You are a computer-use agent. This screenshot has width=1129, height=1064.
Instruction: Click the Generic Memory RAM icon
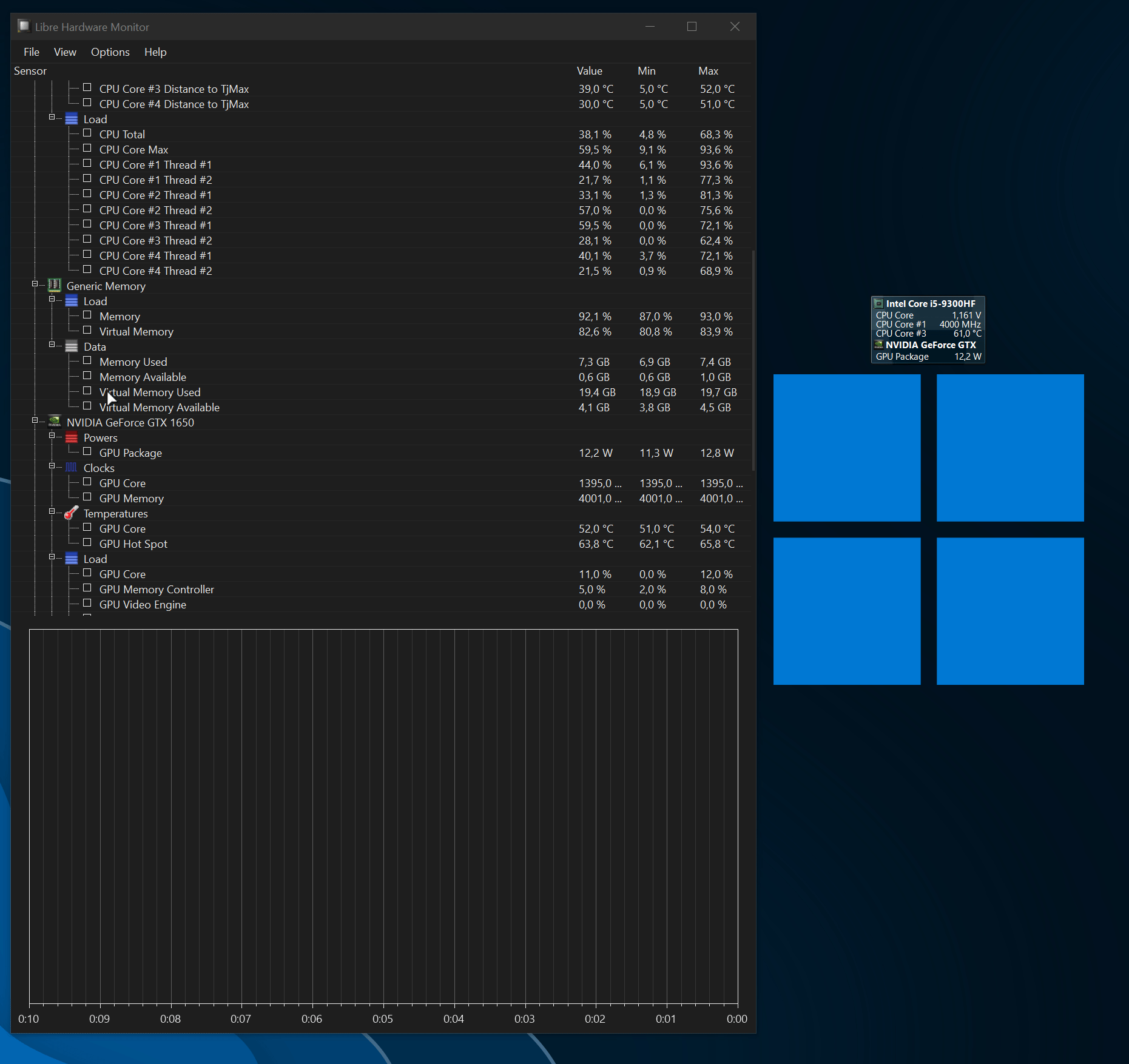[55, 285]
